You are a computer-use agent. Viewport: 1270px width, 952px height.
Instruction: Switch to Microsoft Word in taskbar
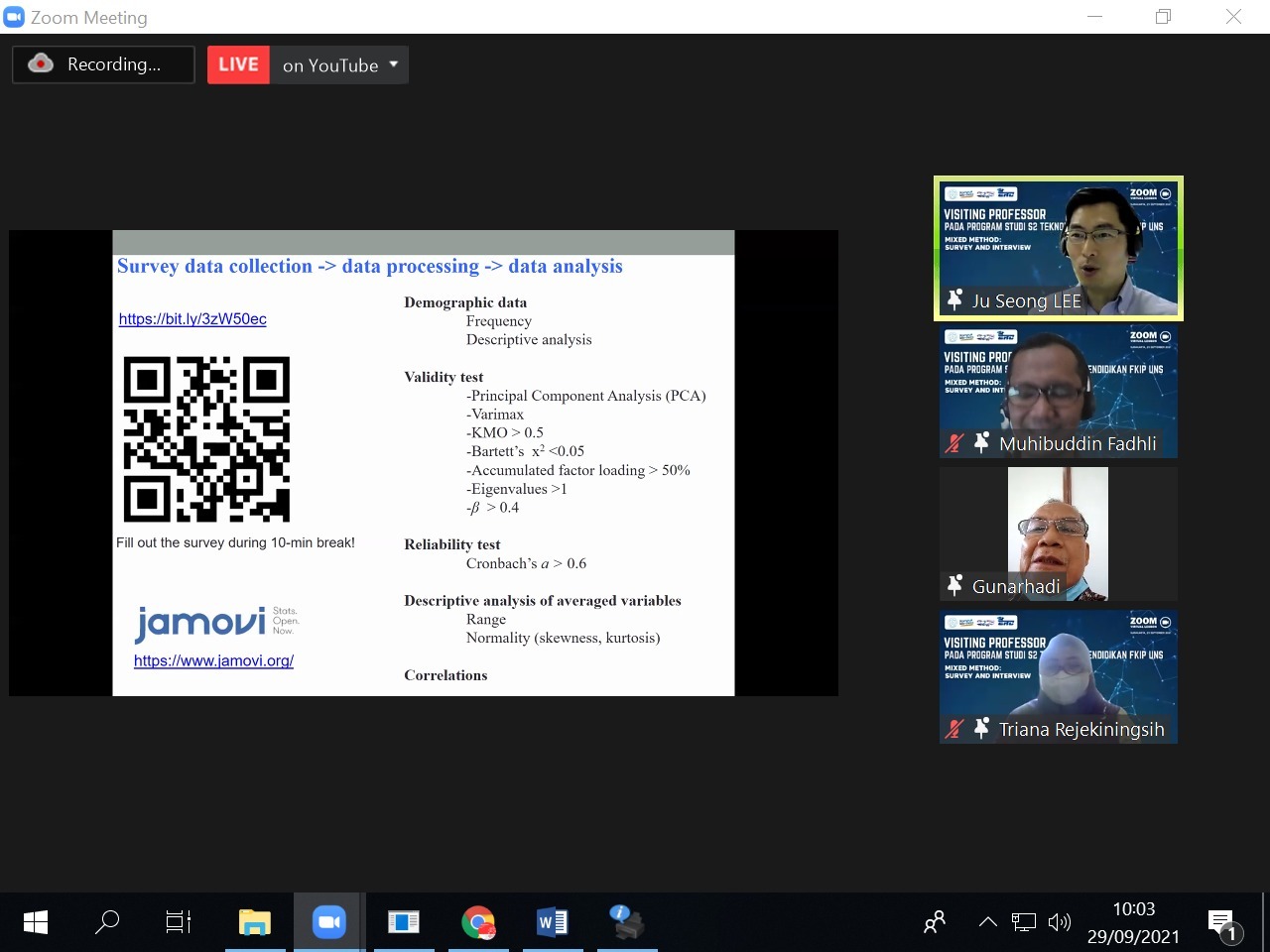tap(552, 922)
